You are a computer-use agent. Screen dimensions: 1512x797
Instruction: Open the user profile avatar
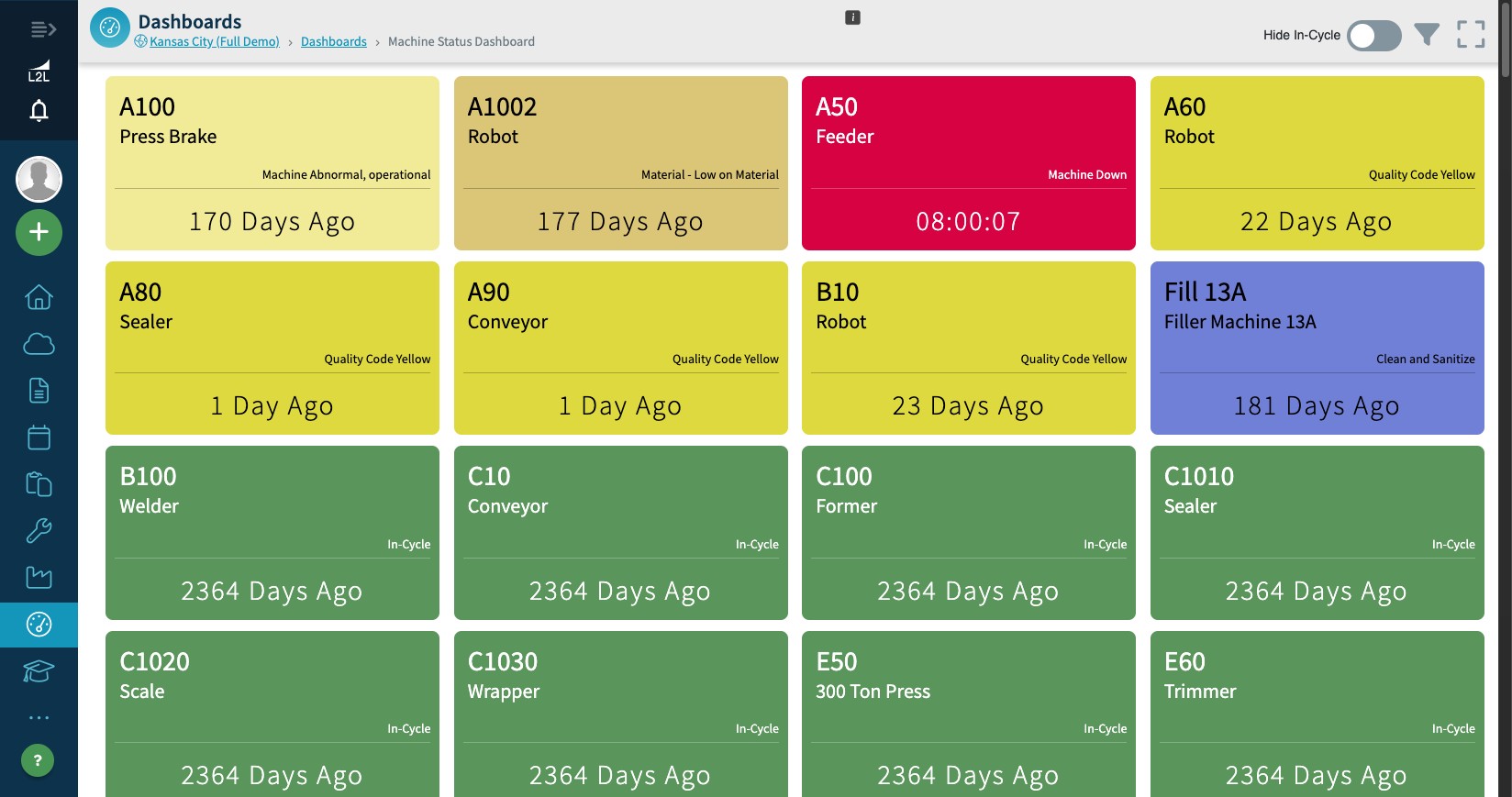[x=39, y=179]
